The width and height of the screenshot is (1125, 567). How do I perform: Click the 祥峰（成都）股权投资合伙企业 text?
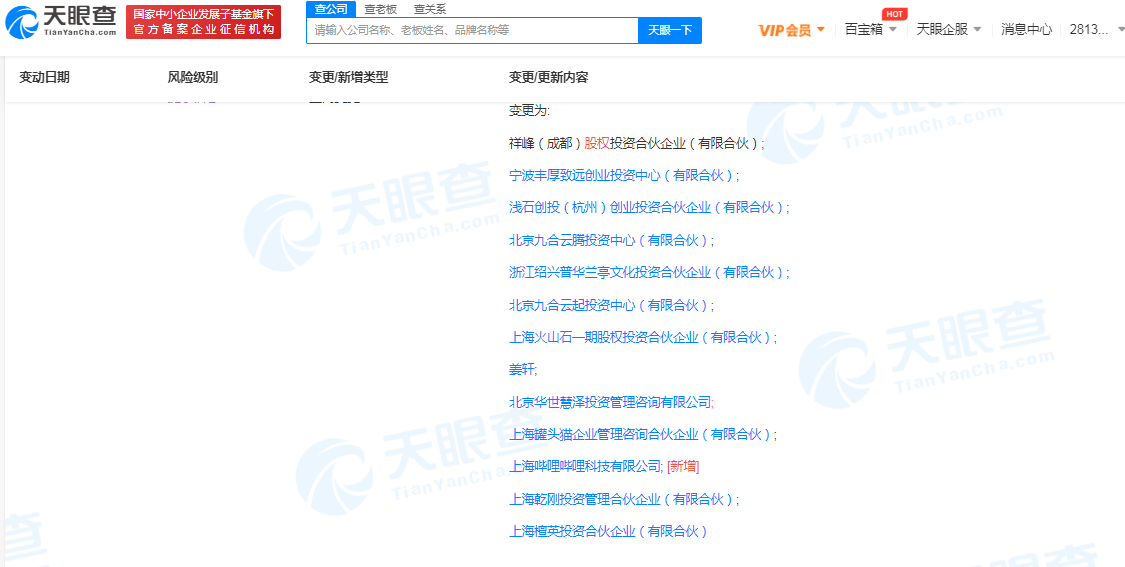coord(636,143)
